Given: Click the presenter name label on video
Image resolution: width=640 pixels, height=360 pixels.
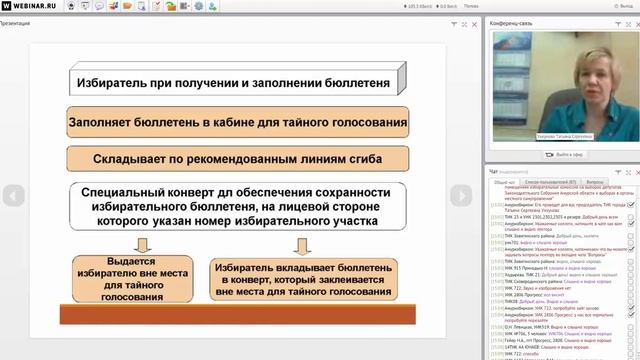Looking at the screenshot, I should click(x=564, y=137).
